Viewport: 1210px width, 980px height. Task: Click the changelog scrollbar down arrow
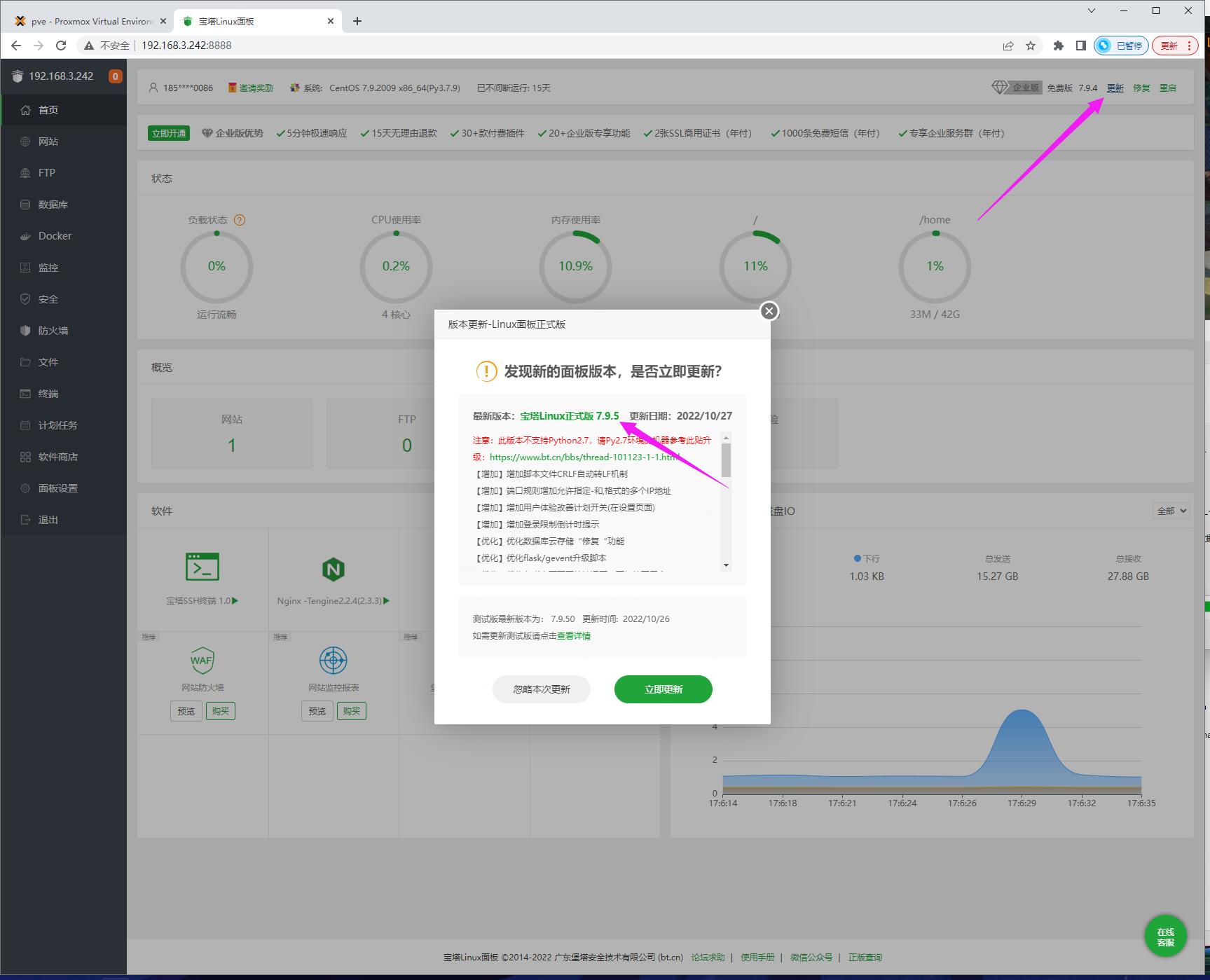726,565
